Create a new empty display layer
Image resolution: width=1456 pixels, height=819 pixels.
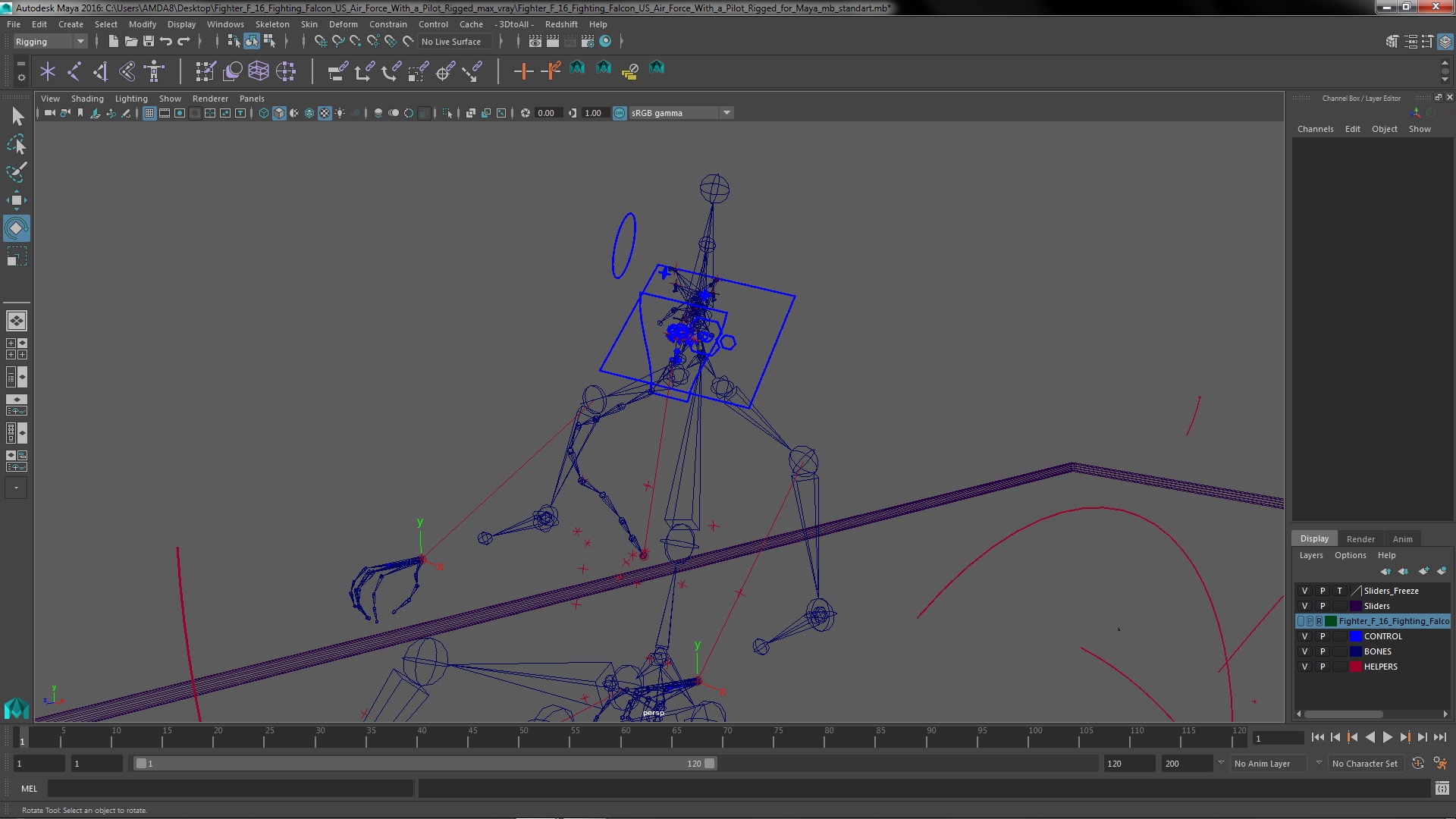(x=1423, y=571)
